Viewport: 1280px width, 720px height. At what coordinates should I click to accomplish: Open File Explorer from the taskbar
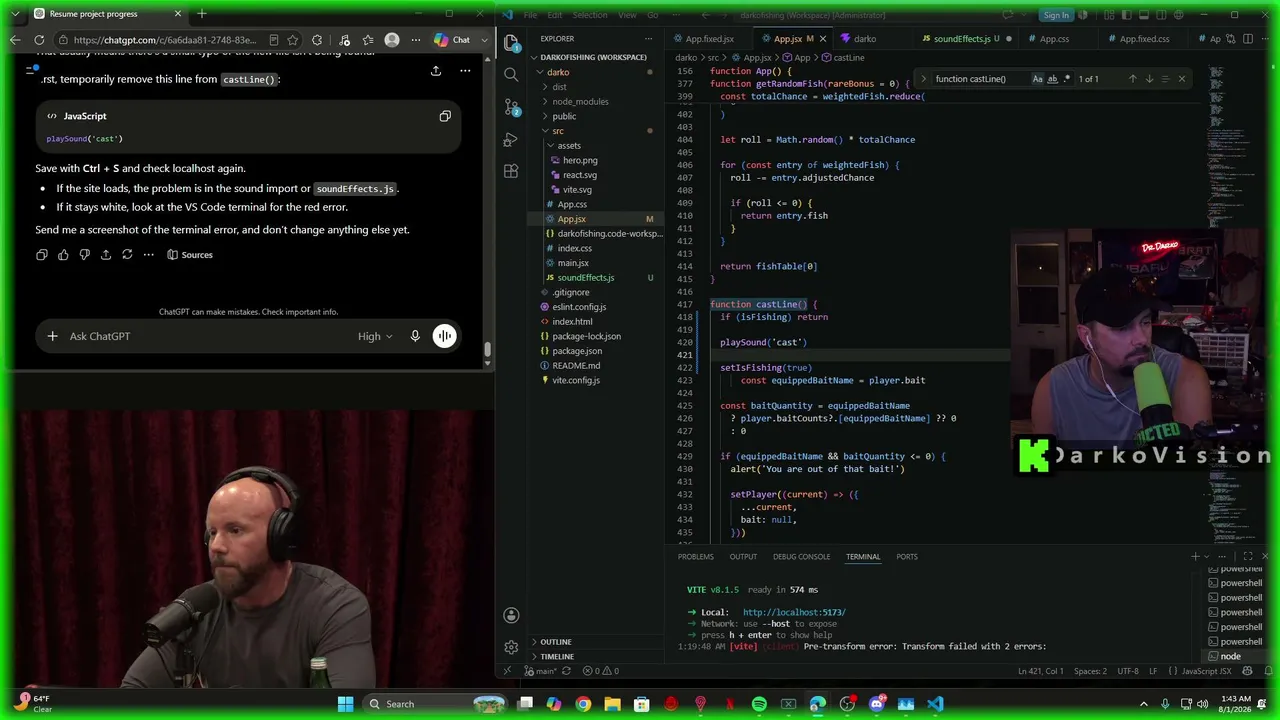[613, 704]
